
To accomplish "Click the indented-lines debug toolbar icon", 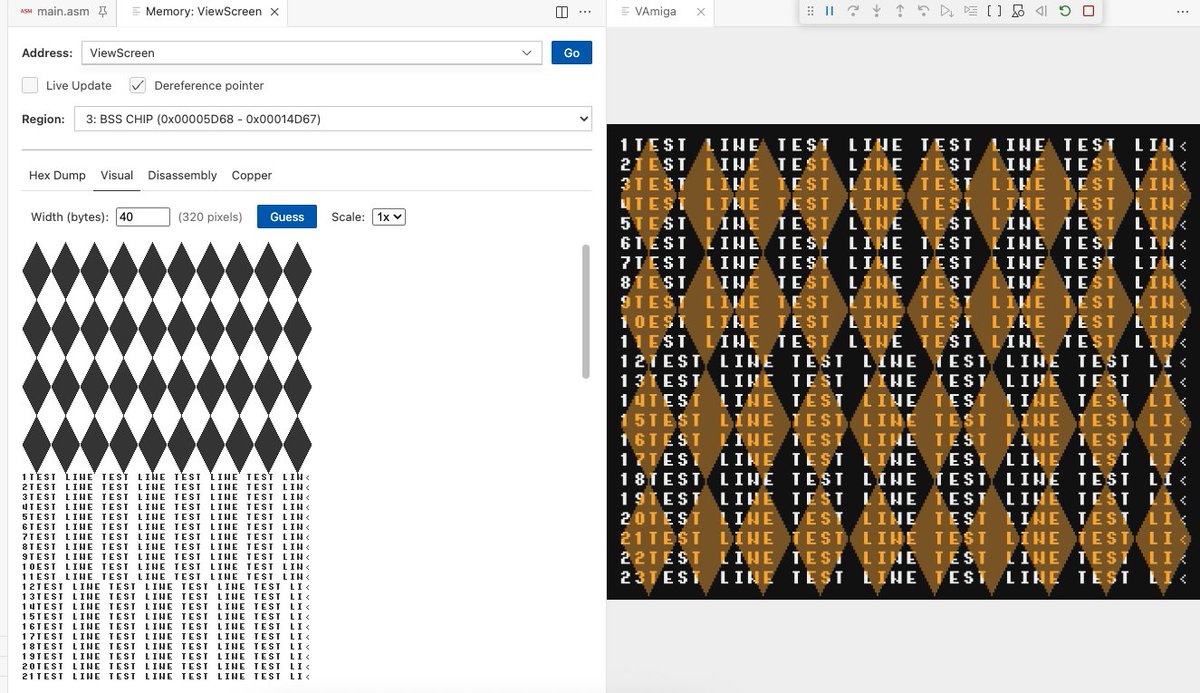I will 971,11.
